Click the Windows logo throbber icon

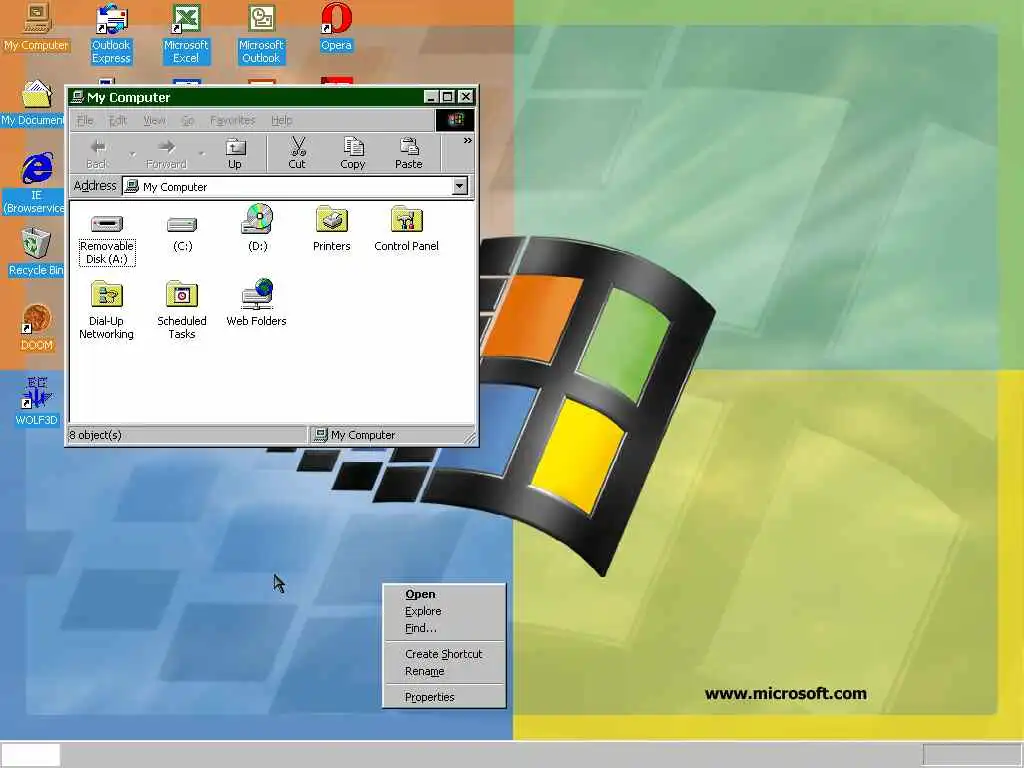pos(455,120)
